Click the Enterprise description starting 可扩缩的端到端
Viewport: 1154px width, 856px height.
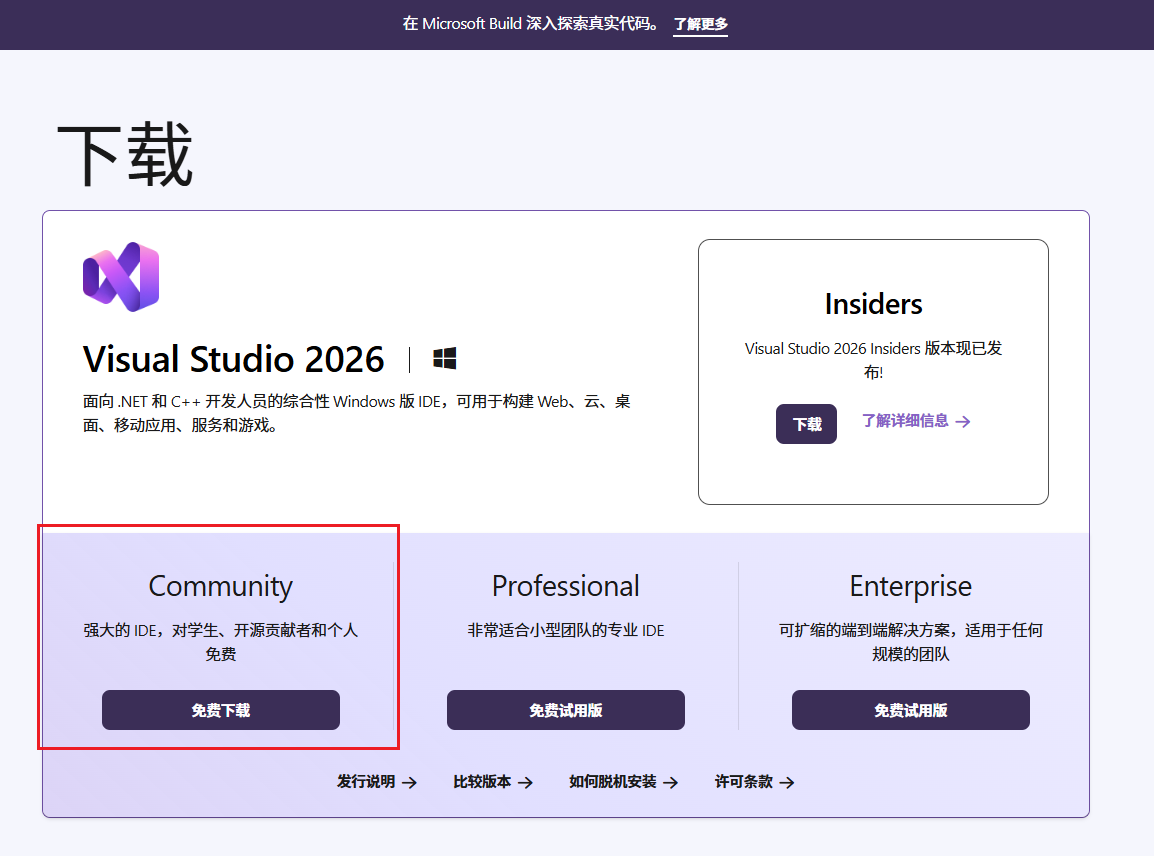tap(910, 642)
